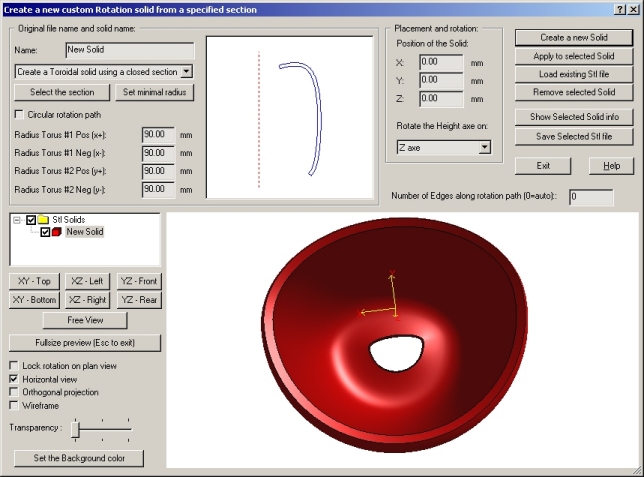Viewport: 644px width, 477px height.
Task: Click Create a new Solid button
Action: 574,37
